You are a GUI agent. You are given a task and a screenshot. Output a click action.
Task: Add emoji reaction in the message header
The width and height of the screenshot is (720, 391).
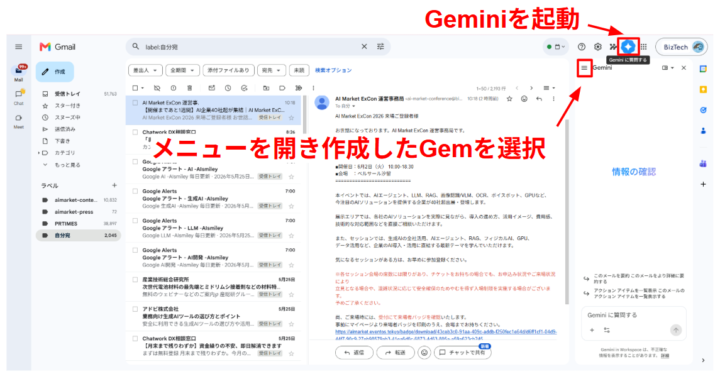(x=524, y=99)
